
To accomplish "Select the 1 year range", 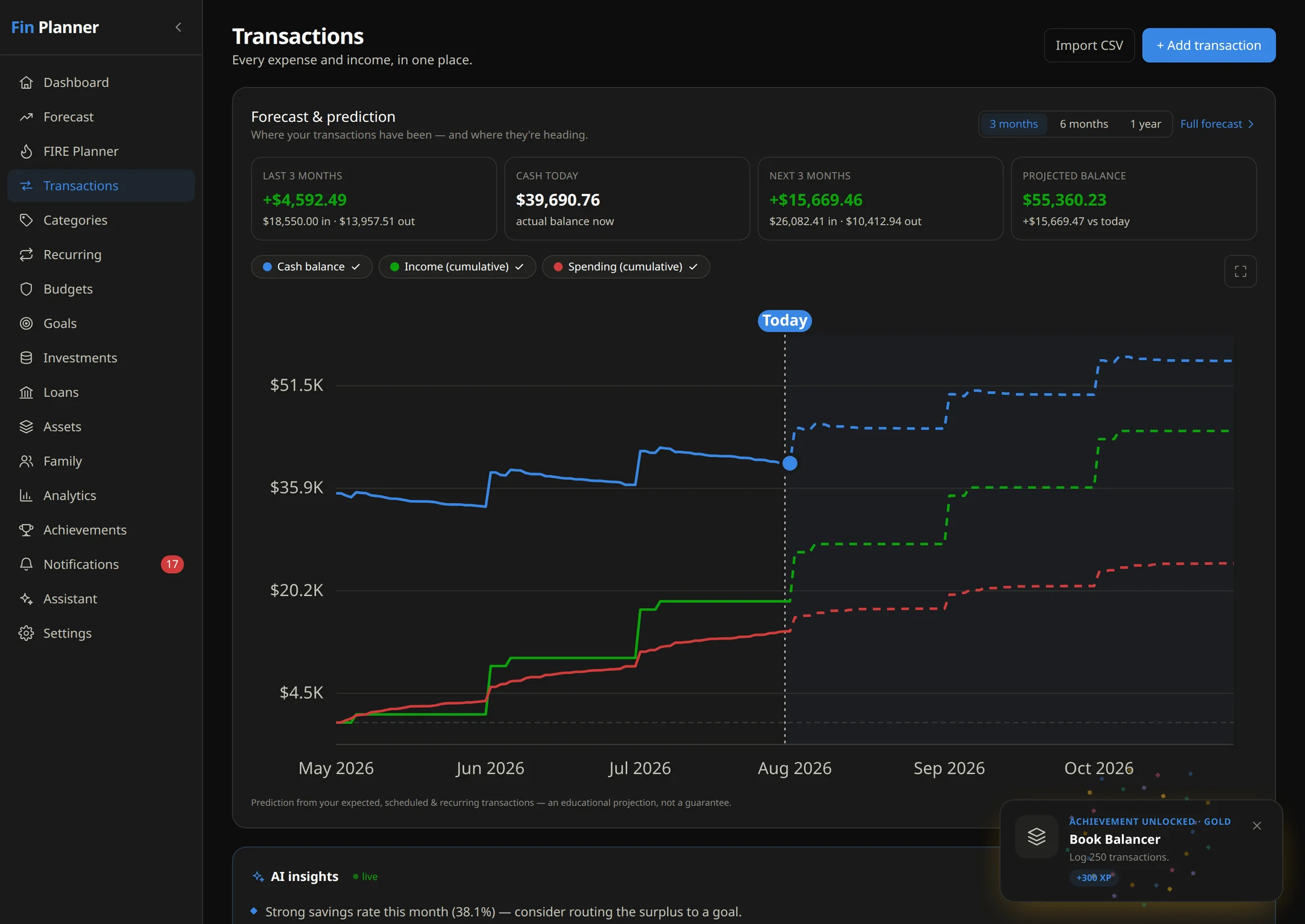I will pyautogui.click(x=1145, y=124).
